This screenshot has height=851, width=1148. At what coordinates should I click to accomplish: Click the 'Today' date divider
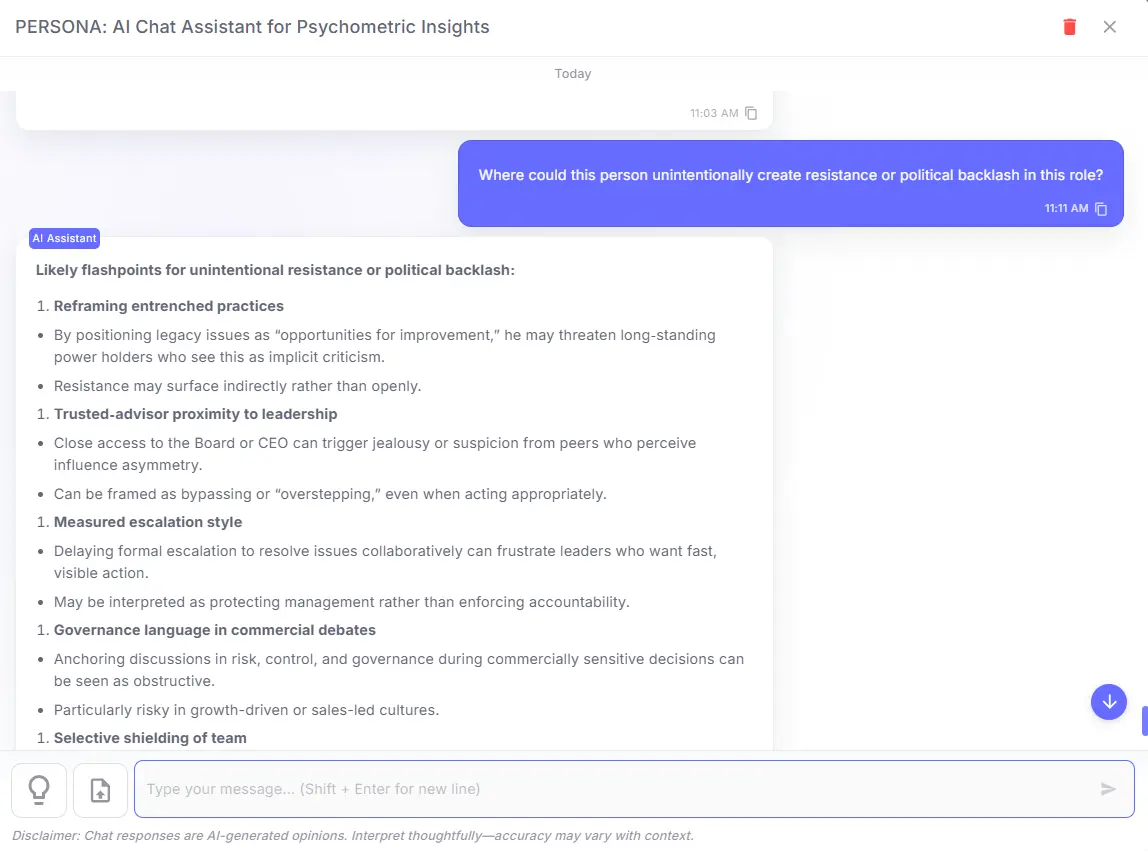[x=572, y=73]
